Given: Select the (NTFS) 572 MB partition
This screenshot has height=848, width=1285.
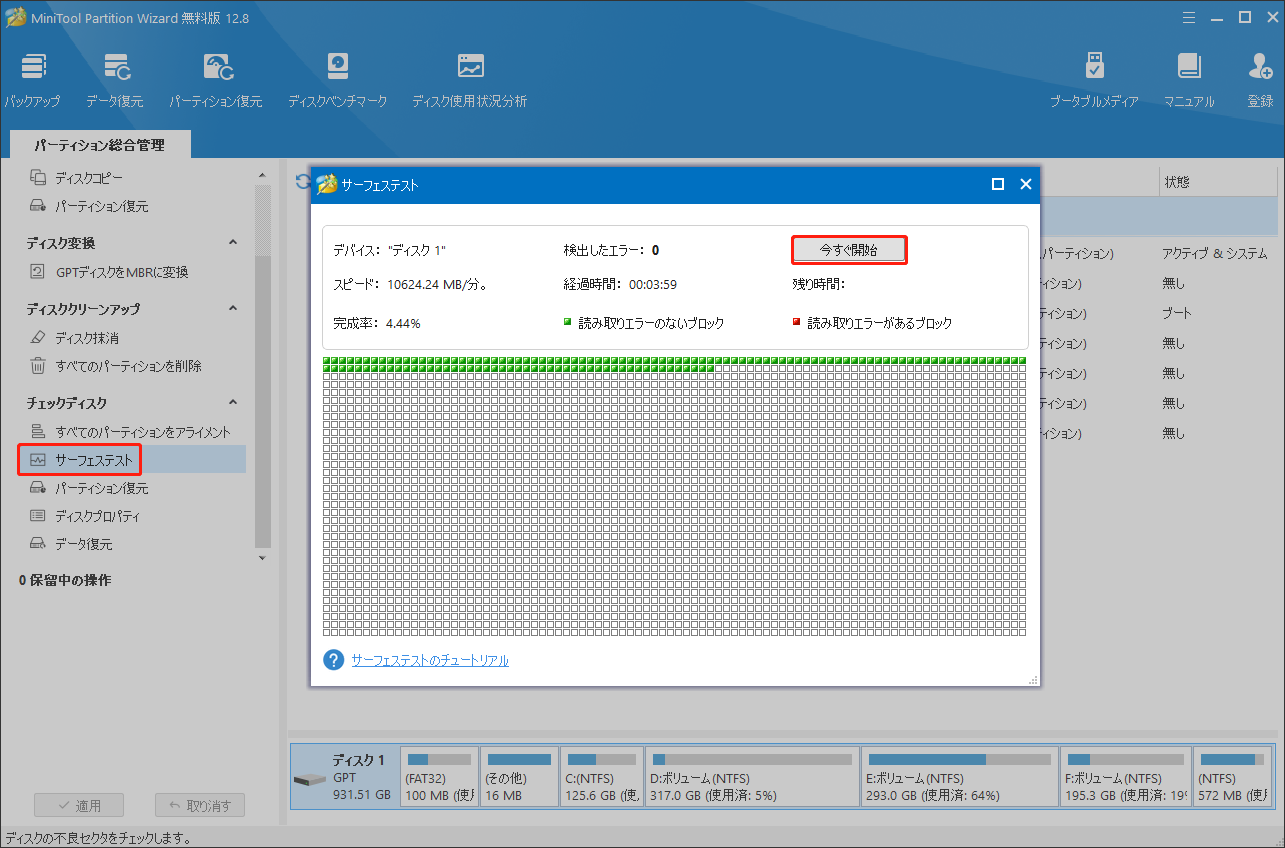Looking at the screenshot, I should pyautogui.click(x=1231, y=775).
